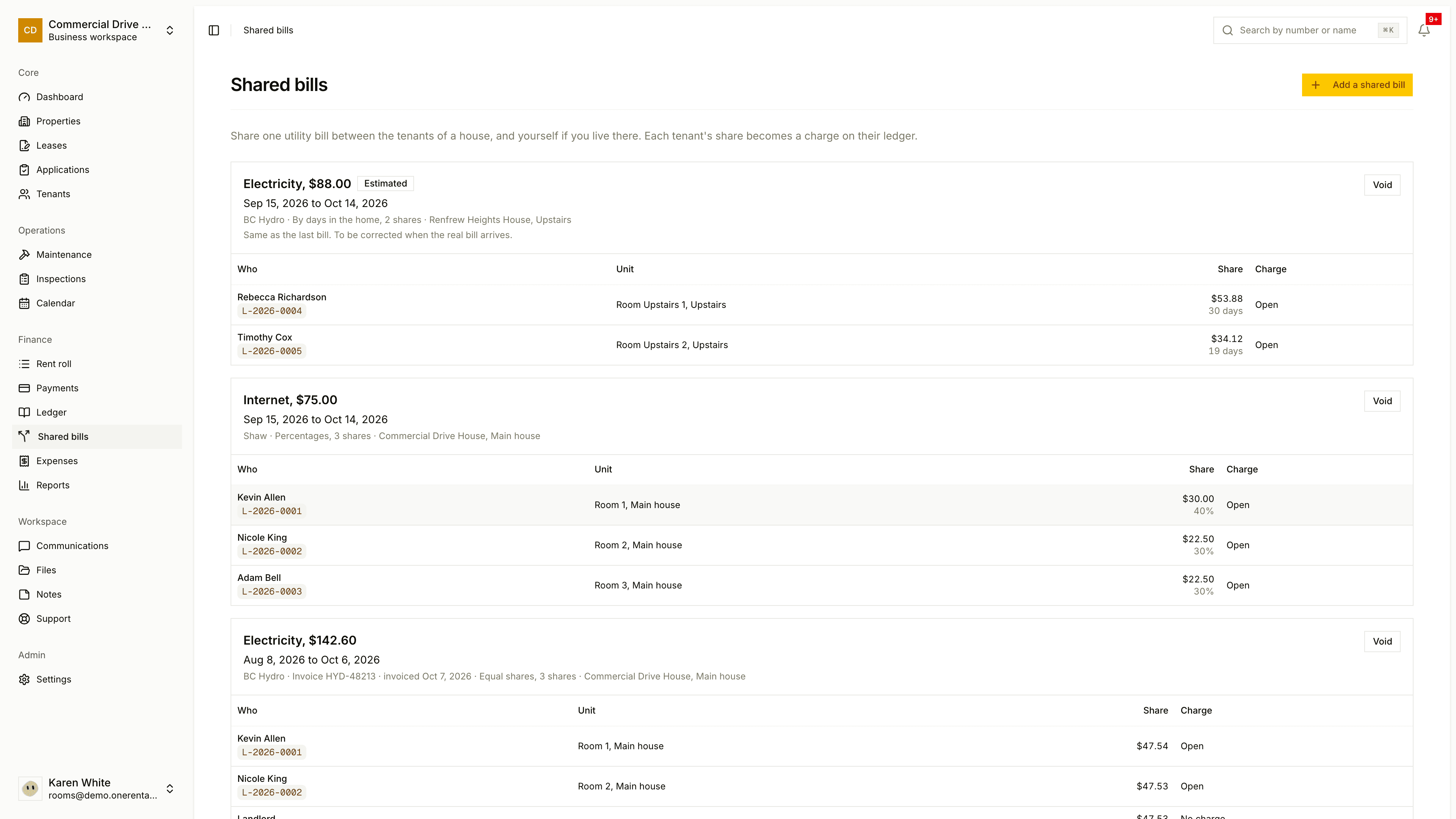Click the Properties building icon
This screenshot has height=819, width=1456.
tap(24, 121)
